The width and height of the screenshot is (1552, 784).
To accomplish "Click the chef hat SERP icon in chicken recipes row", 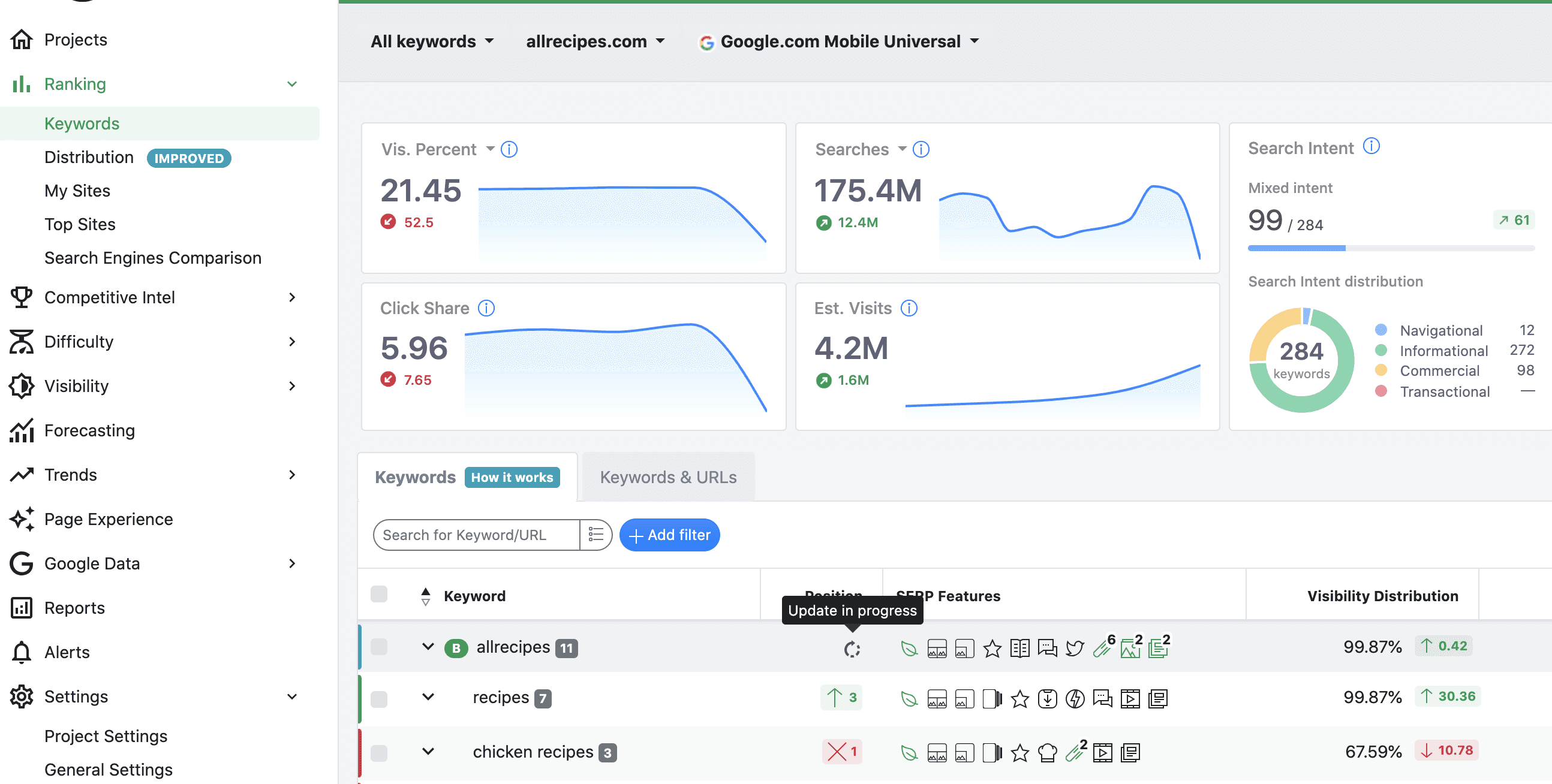I will pyautogui.click(x=1048, y=753).
